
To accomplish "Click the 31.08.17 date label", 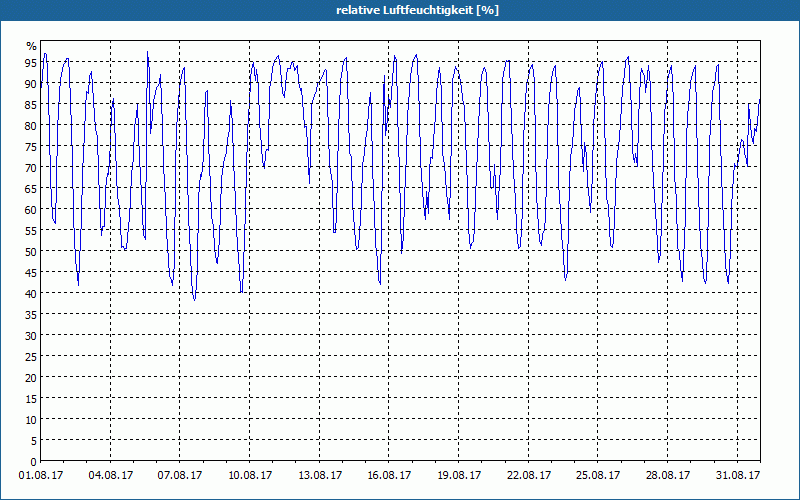I will (x=738, y=476).
